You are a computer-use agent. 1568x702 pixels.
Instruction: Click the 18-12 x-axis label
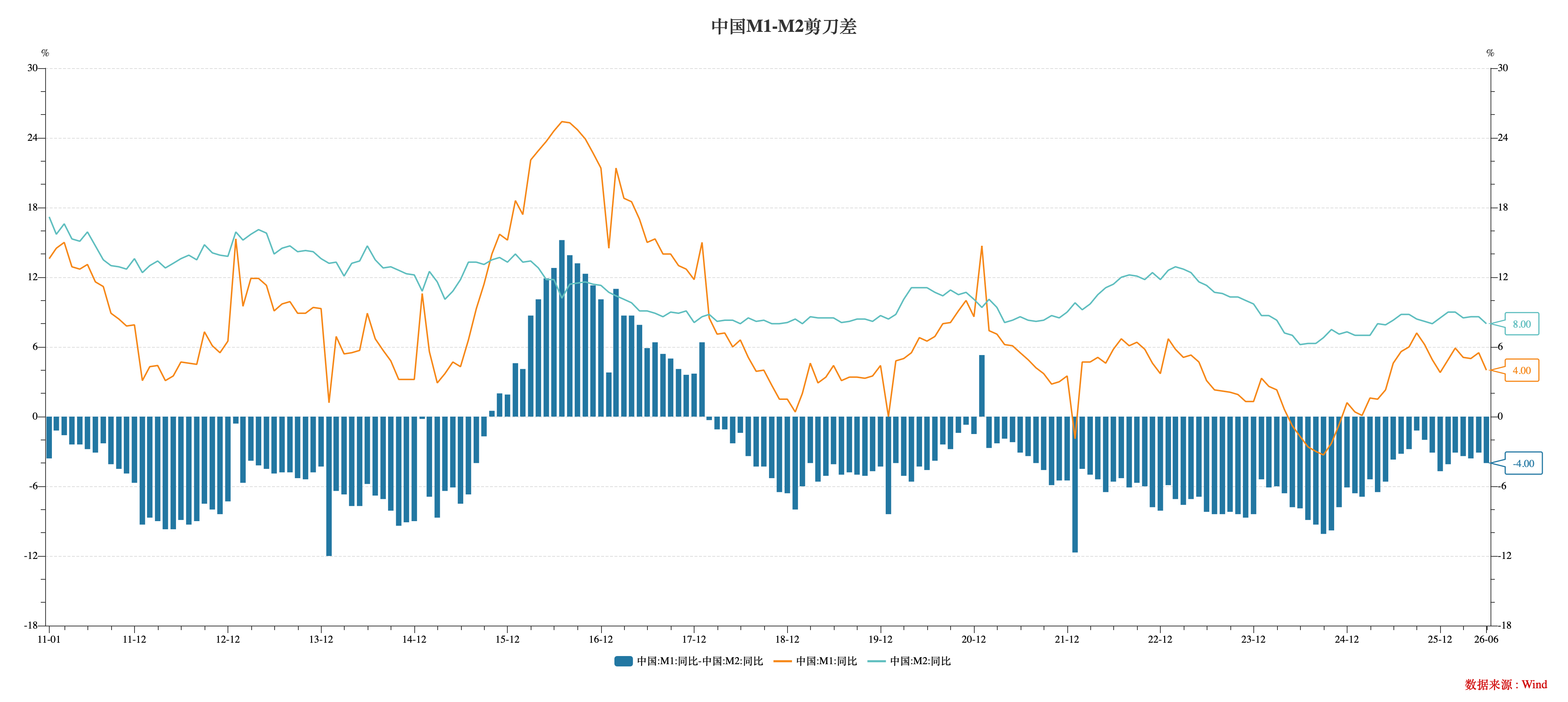tap(787, 639)
